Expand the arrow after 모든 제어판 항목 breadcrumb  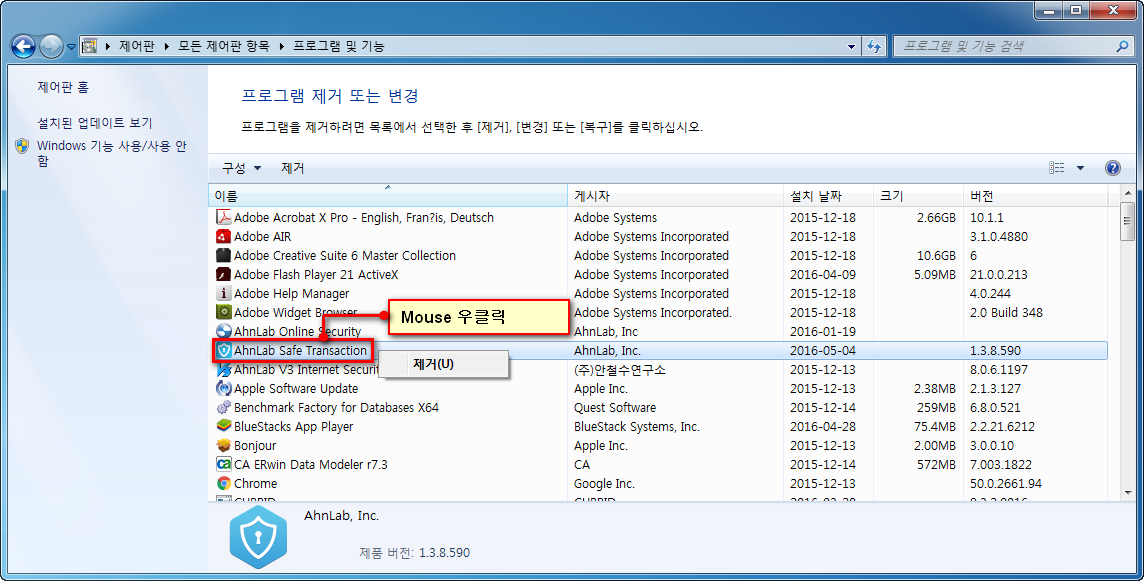pyautogui.click(x=281, y=46)
